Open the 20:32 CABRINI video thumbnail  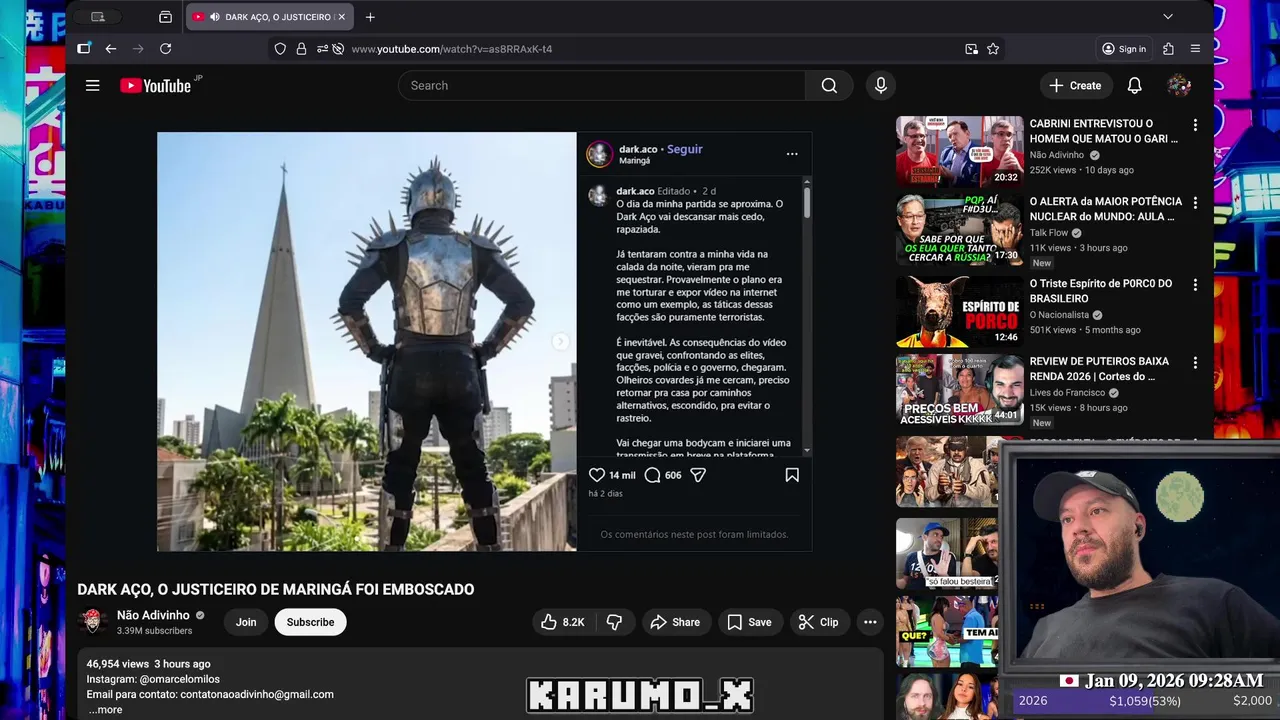click(x=959, y=152)
